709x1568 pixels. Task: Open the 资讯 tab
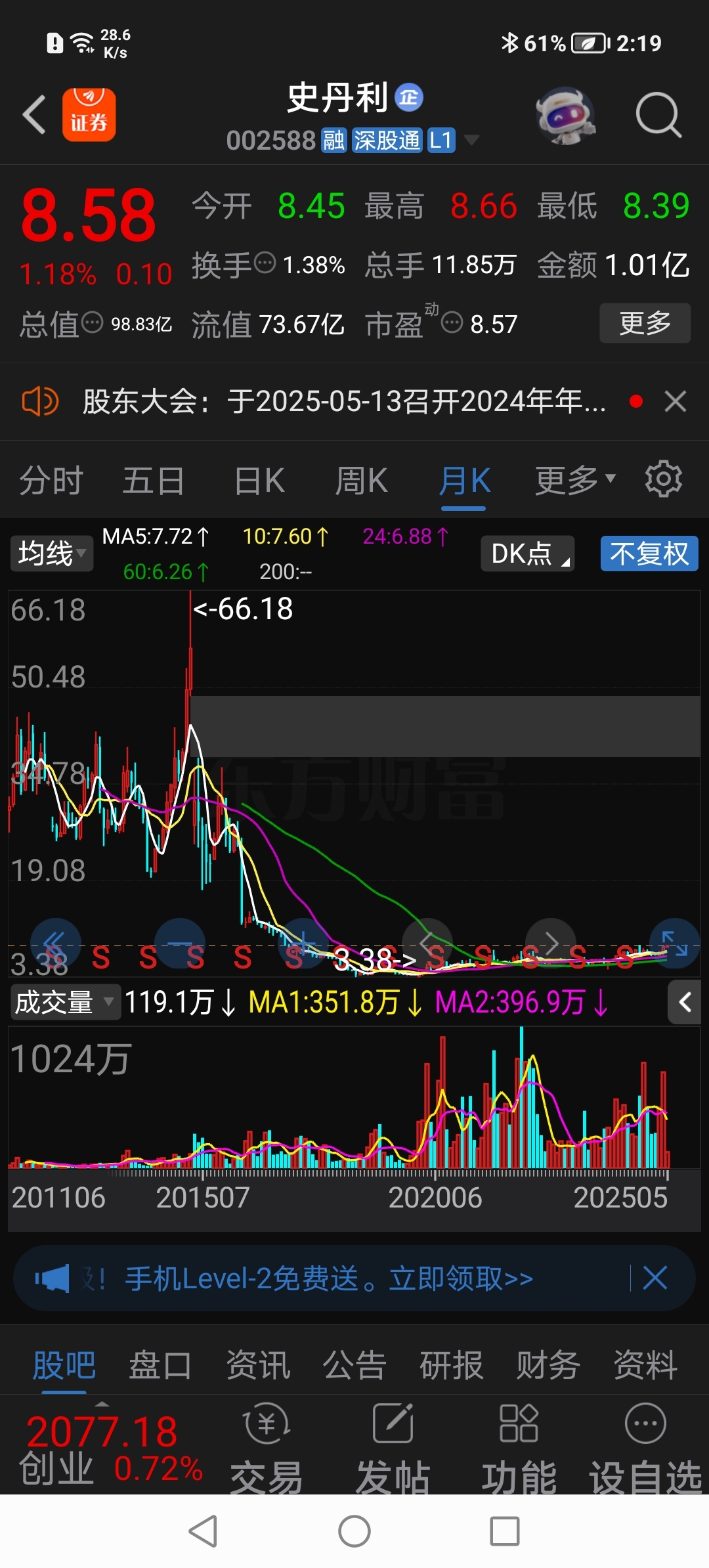[258, 1365]
